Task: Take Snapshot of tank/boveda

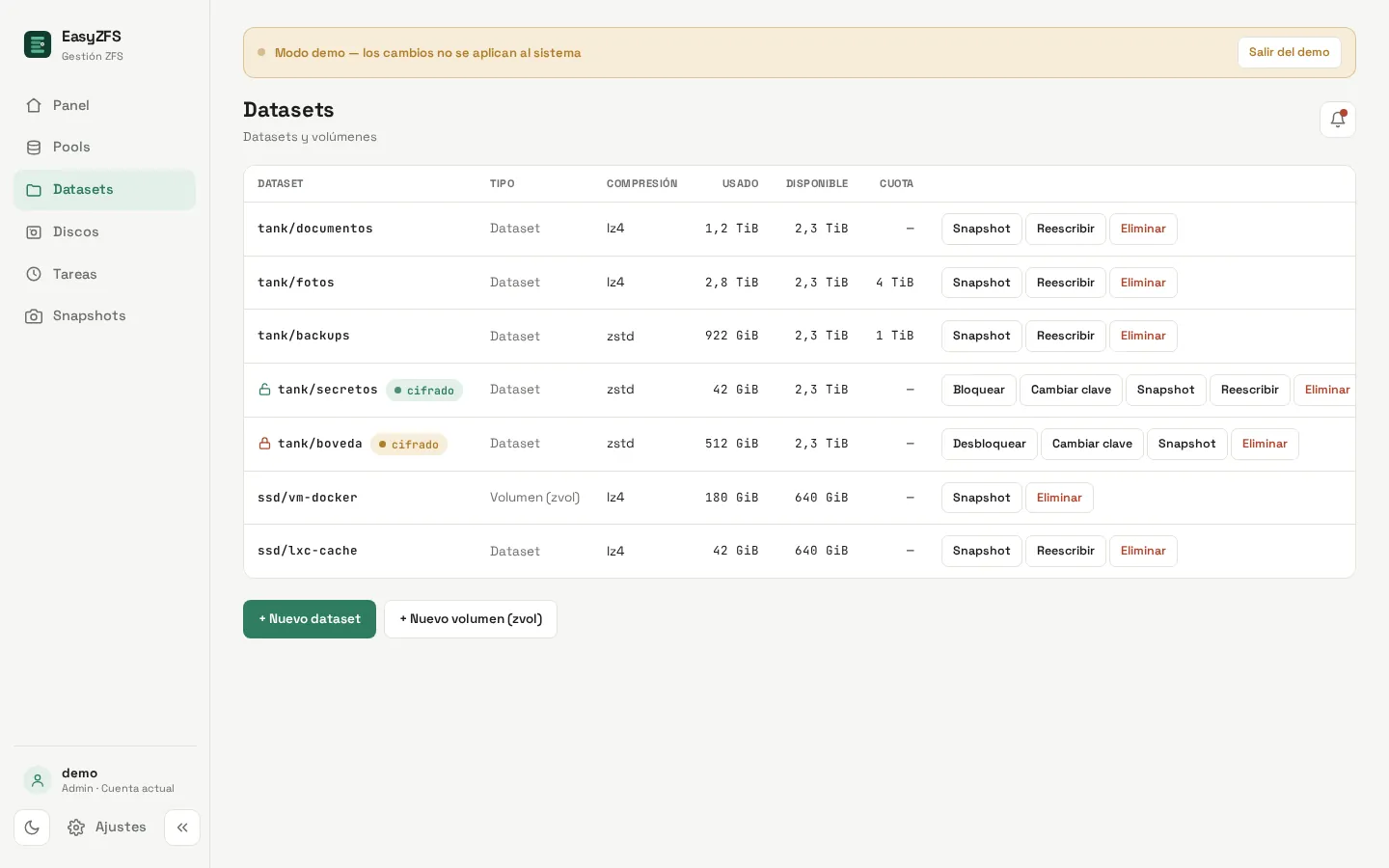Action: click(x=1186, y=444)
